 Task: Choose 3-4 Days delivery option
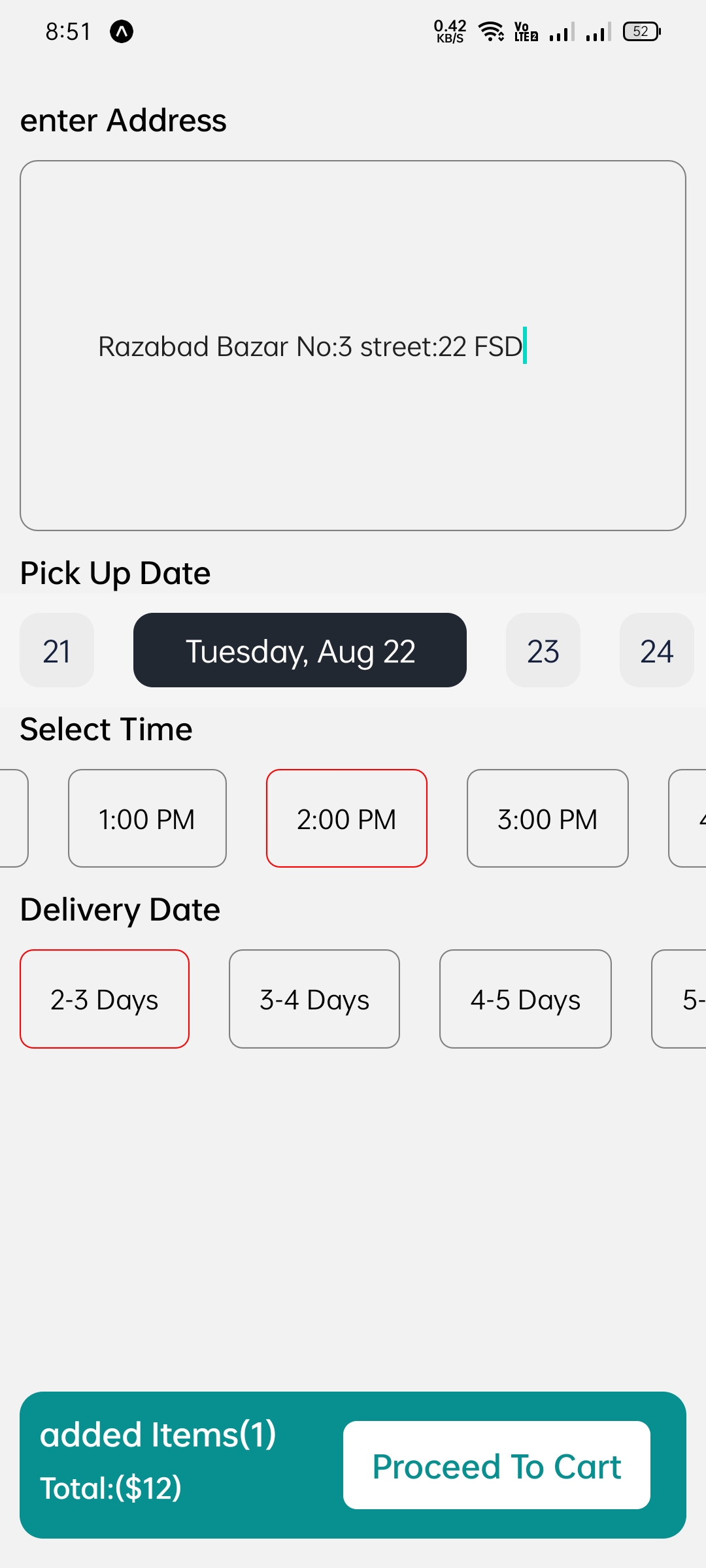(x=314, y=999)
